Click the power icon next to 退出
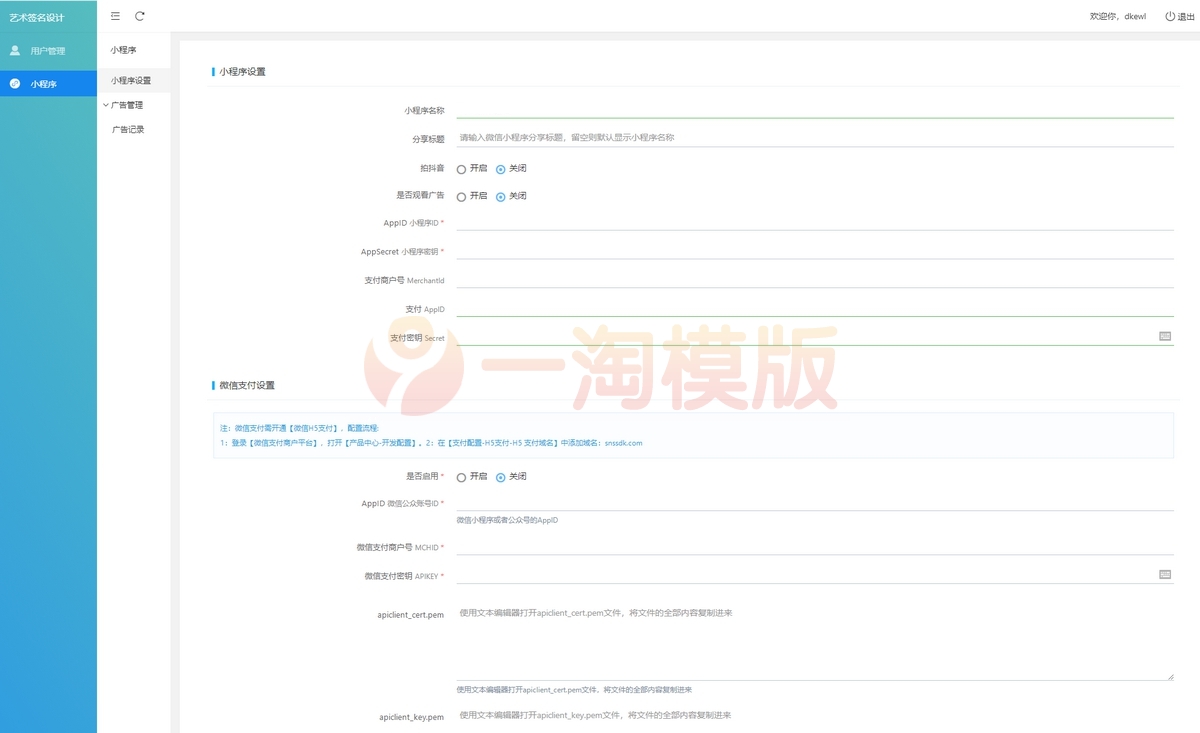Screen dimensions: 1200x733 click(1170, 16)
